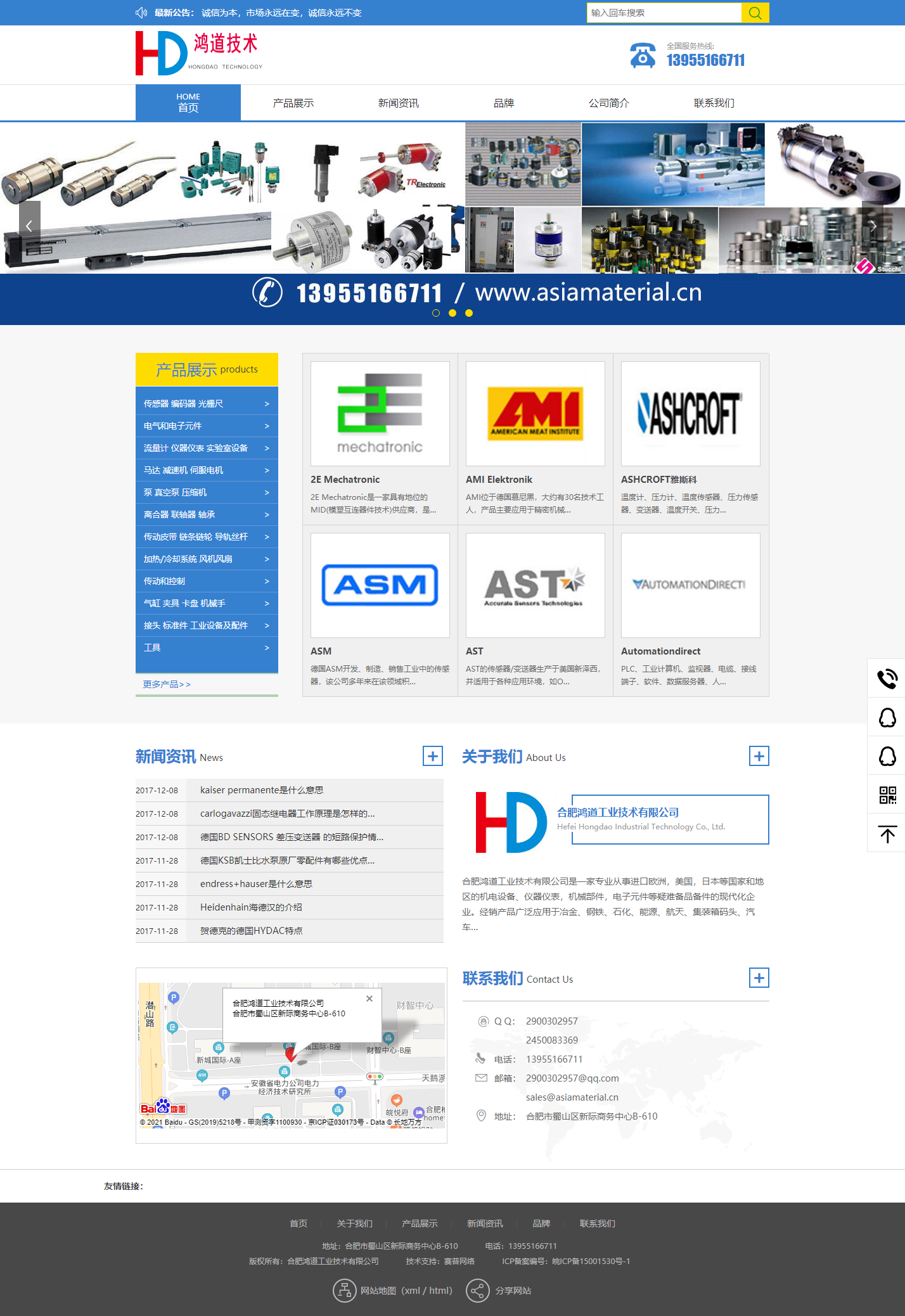This screenshot has height=1316, width=905.
Task: Click the address location pin icon
Action: coord(481,1116)
